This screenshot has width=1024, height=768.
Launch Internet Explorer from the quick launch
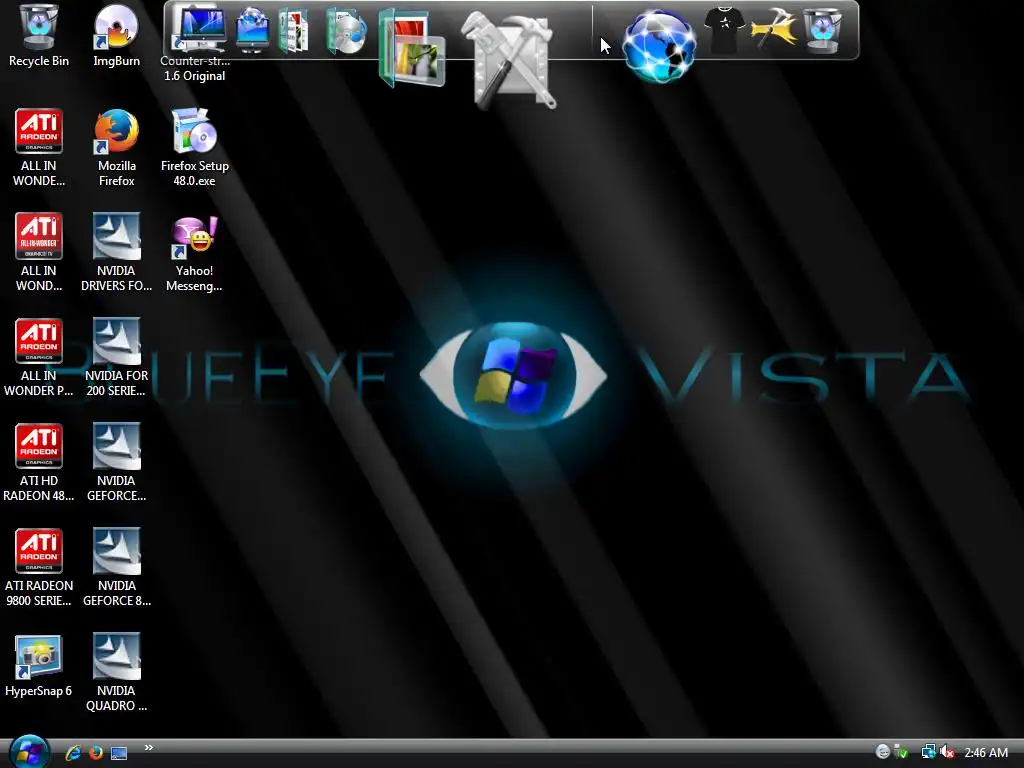[x=73, y=753]
